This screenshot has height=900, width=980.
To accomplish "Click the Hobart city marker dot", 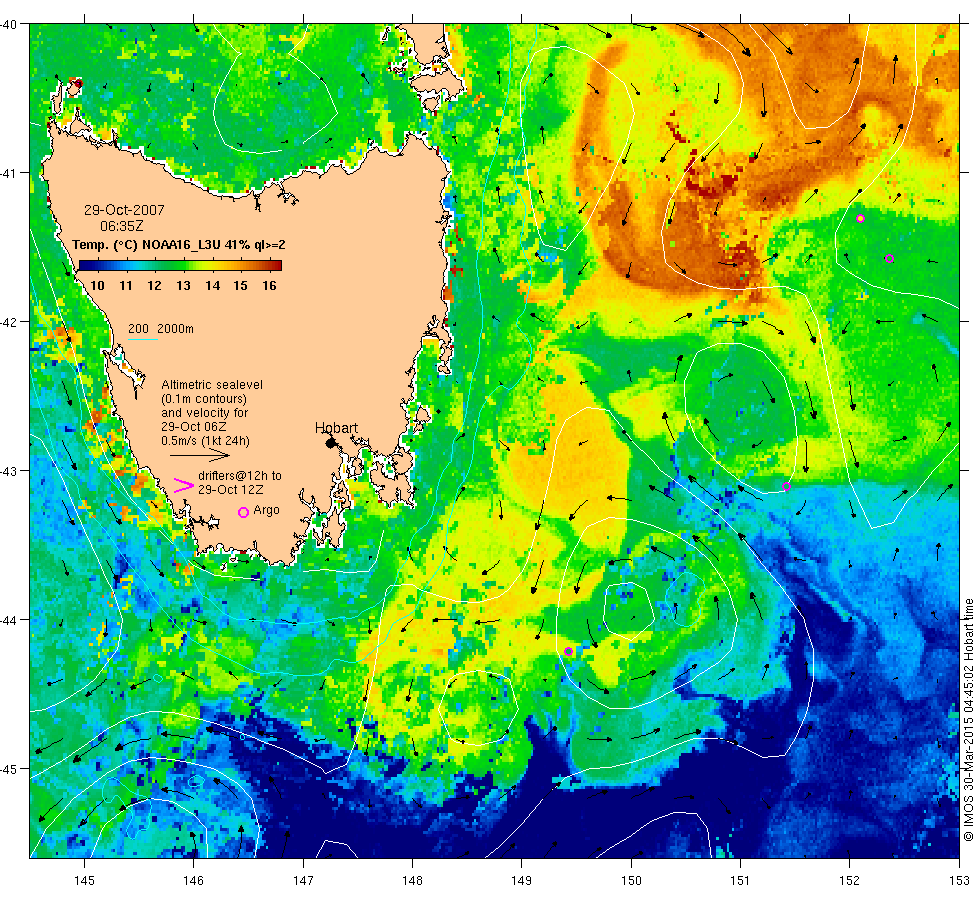I will pos(331,443).
